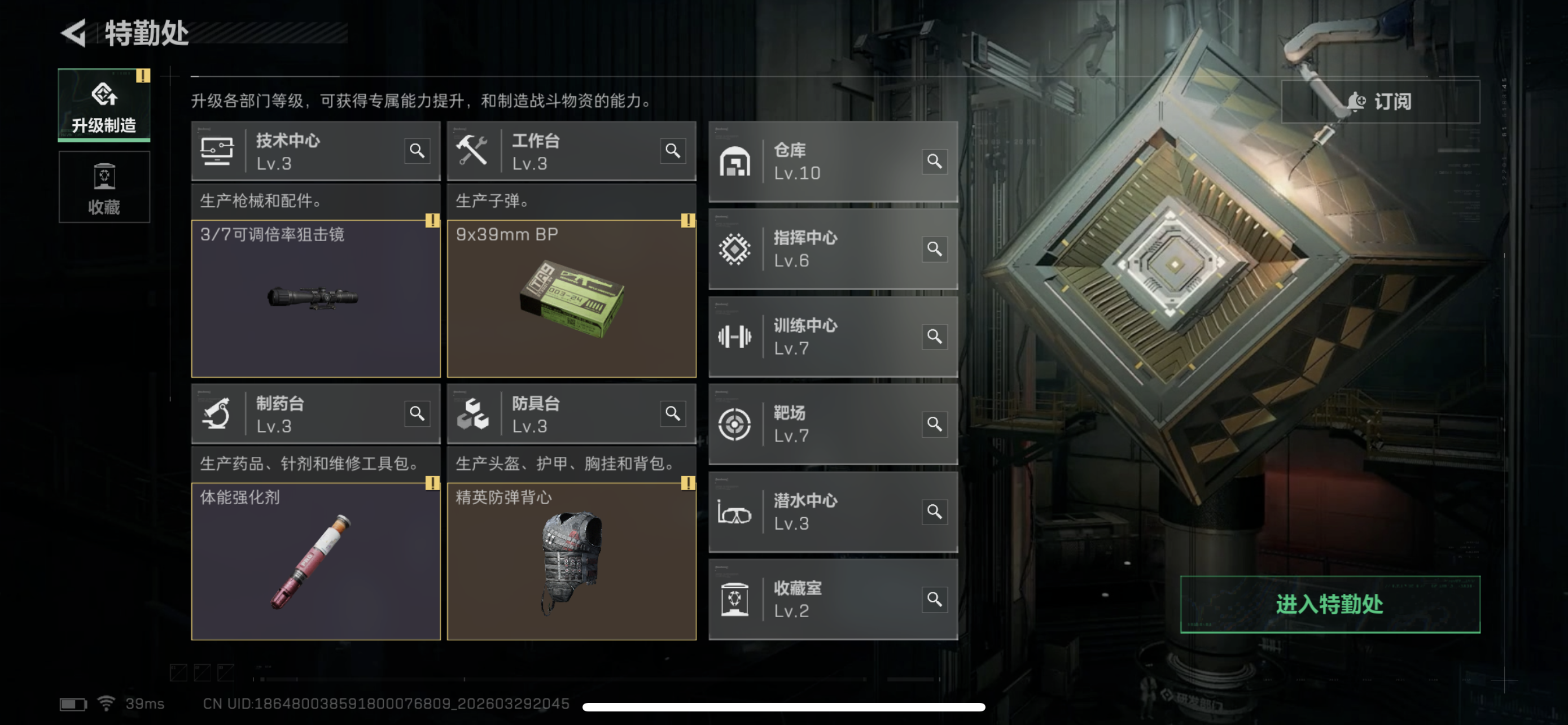Screen dimensions: 1568x725
Task: Open details magnifier for 仓库 Lv.10
Action: point(934,161)
